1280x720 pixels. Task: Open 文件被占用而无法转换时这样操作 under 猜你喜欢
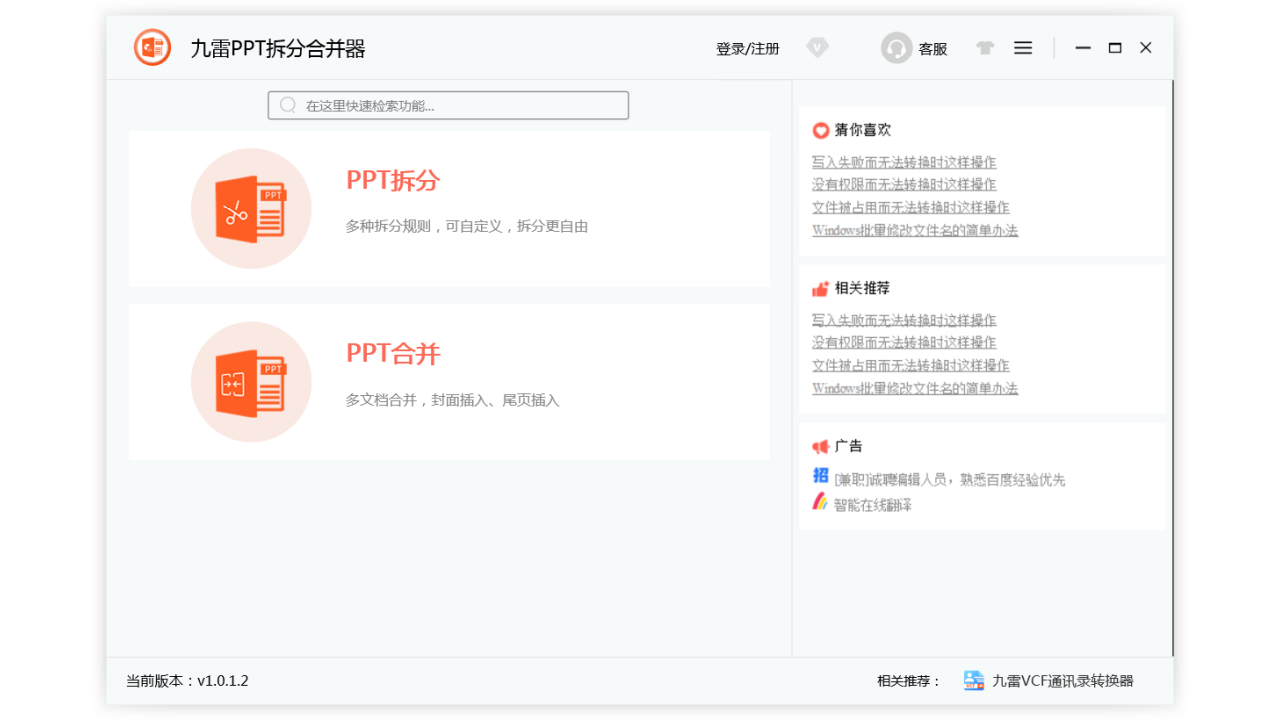pyautogui.click(x=911, y=207)
